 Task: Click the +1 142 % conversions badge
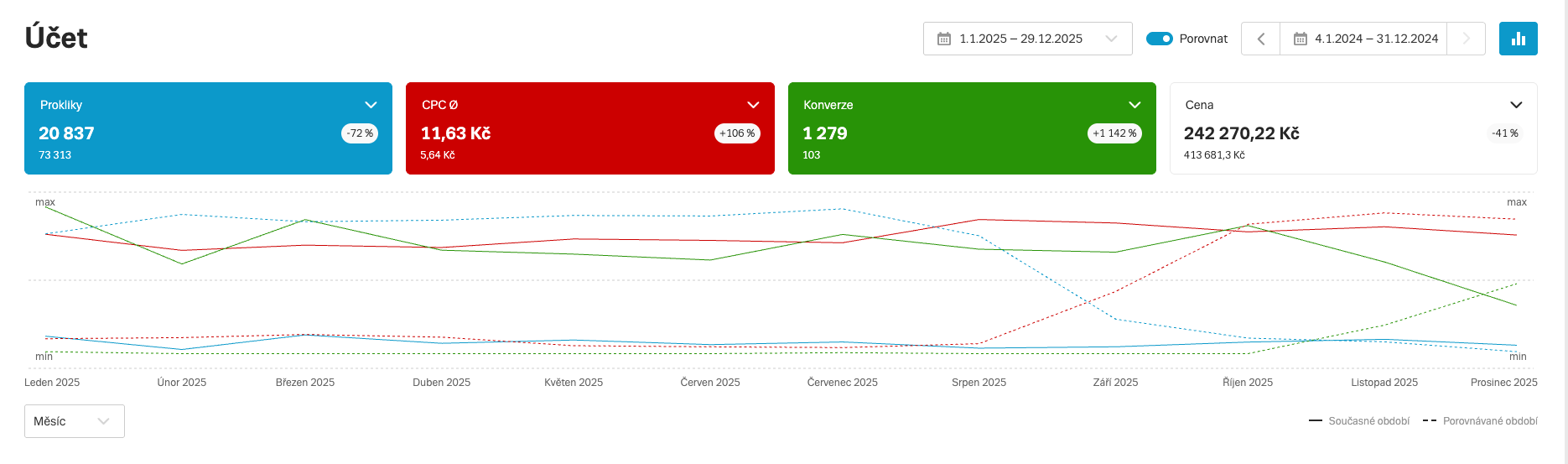click(1114, 133)
